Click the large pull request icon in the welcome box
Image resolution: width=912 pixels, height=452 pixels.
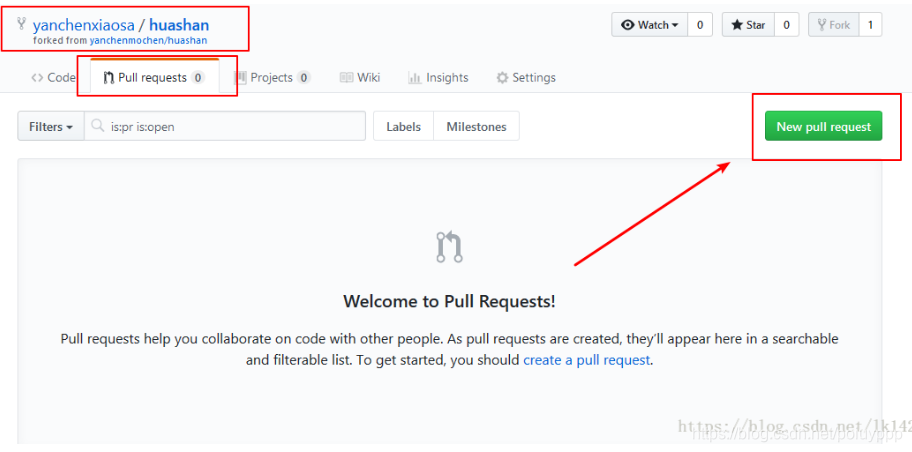coord(450,247)
